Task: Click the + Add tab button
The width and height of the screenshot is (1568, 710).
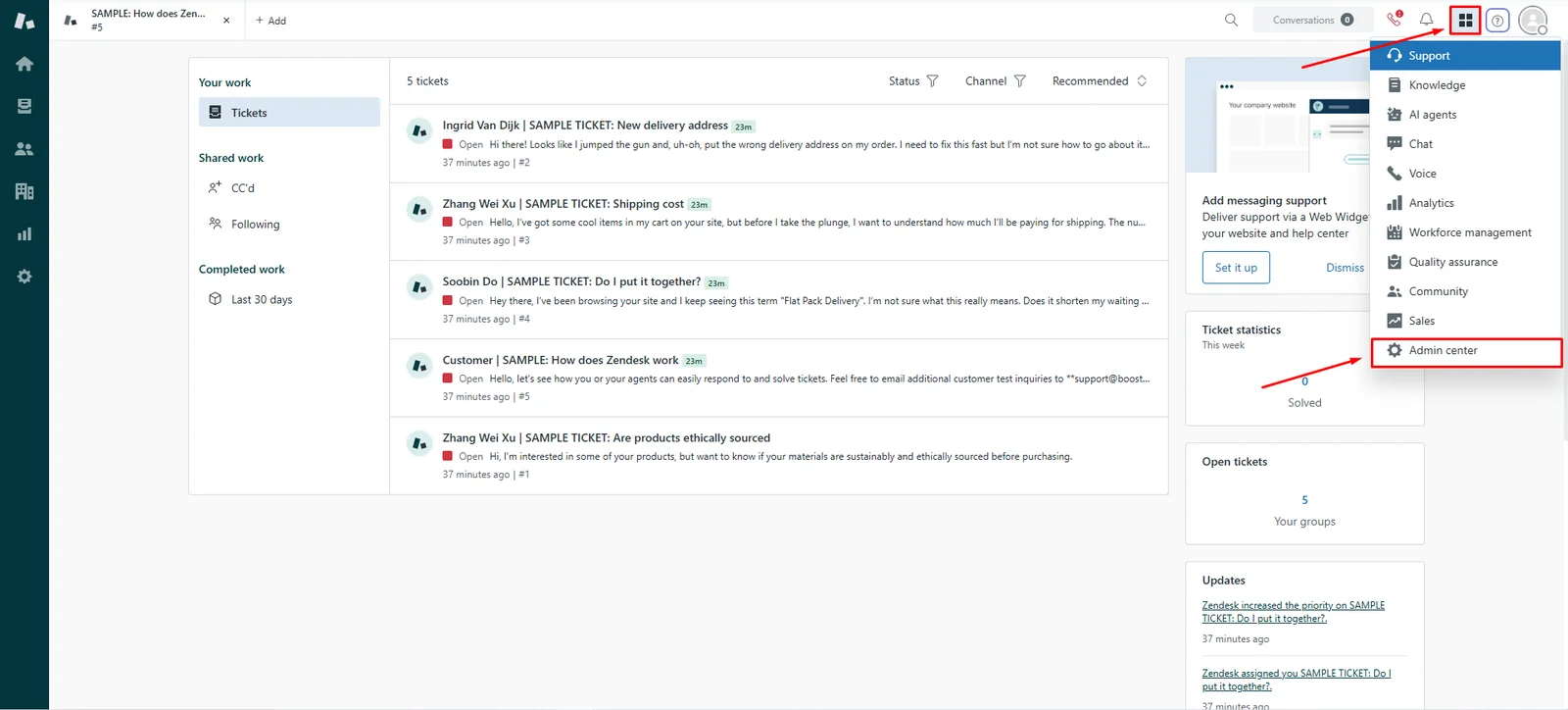Action: [x=270, y=21]
